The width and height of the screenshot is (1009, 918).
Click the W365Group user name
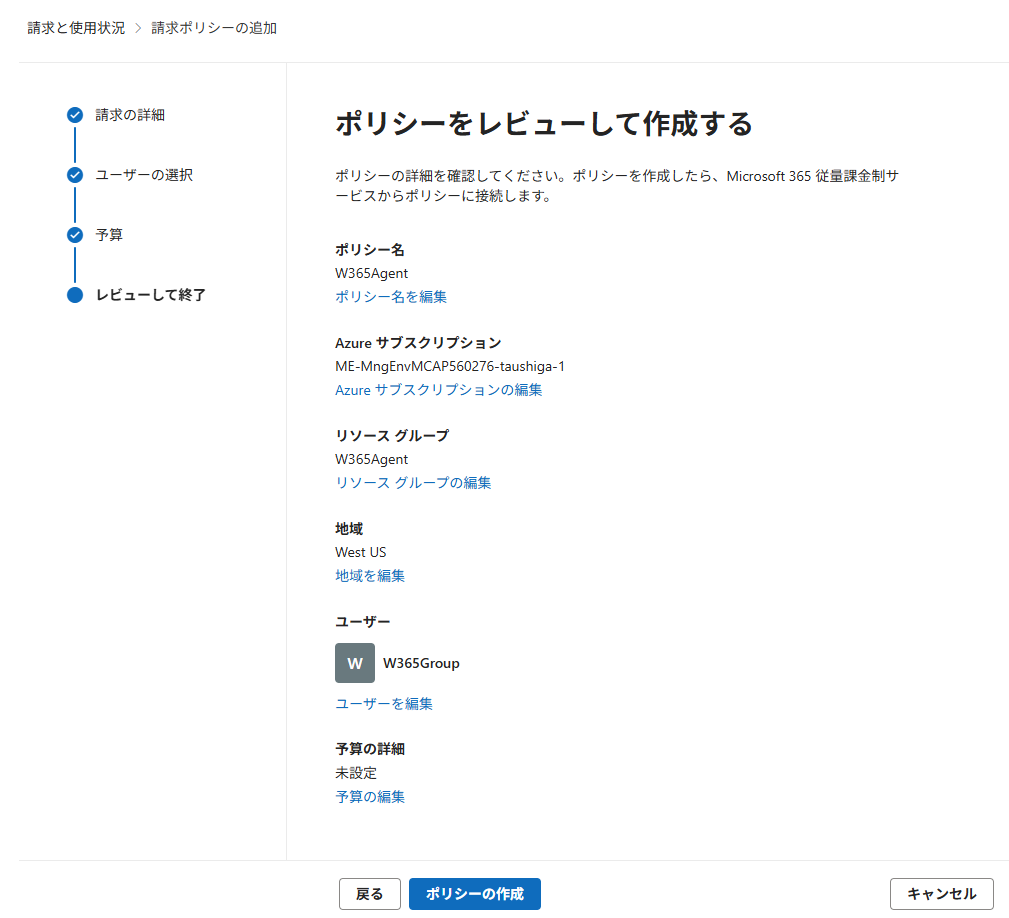tap(421, 663)
